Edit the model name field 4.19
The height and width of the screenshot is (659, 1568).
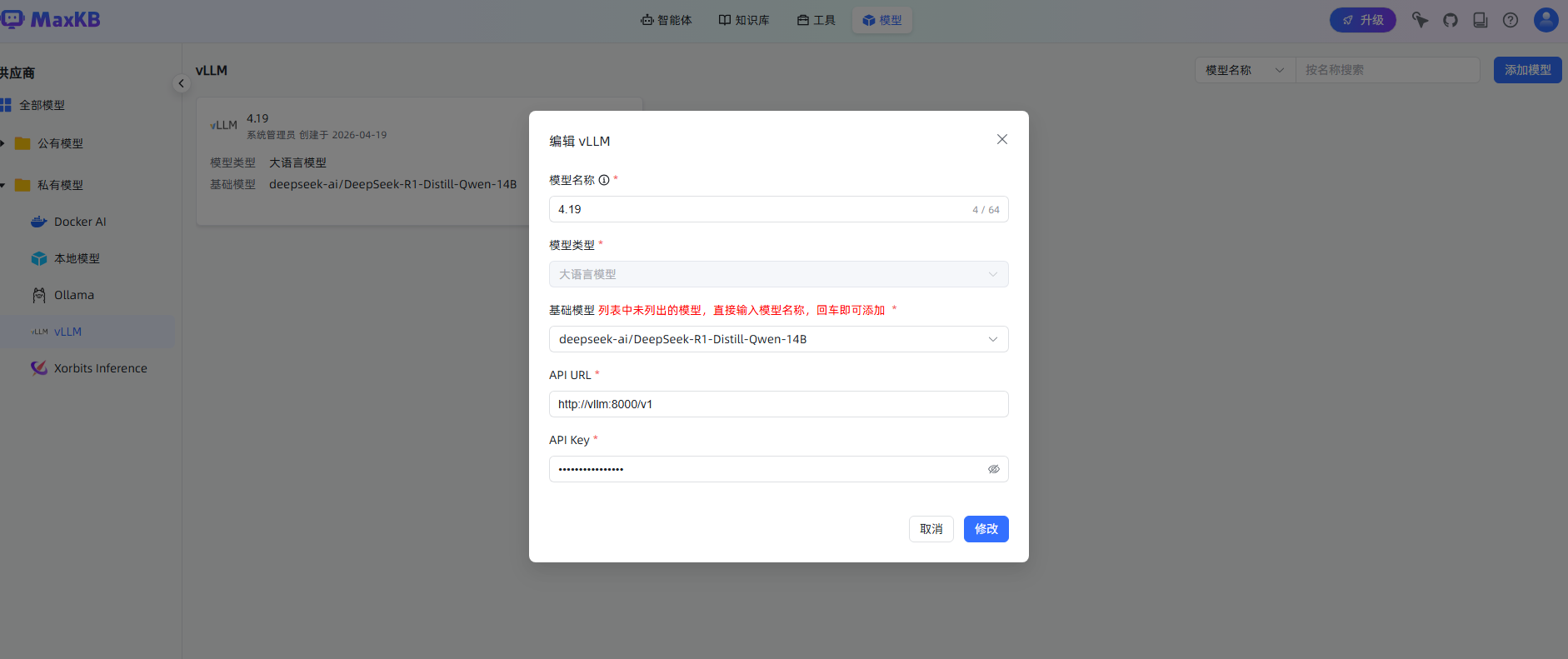pos(778,209)
